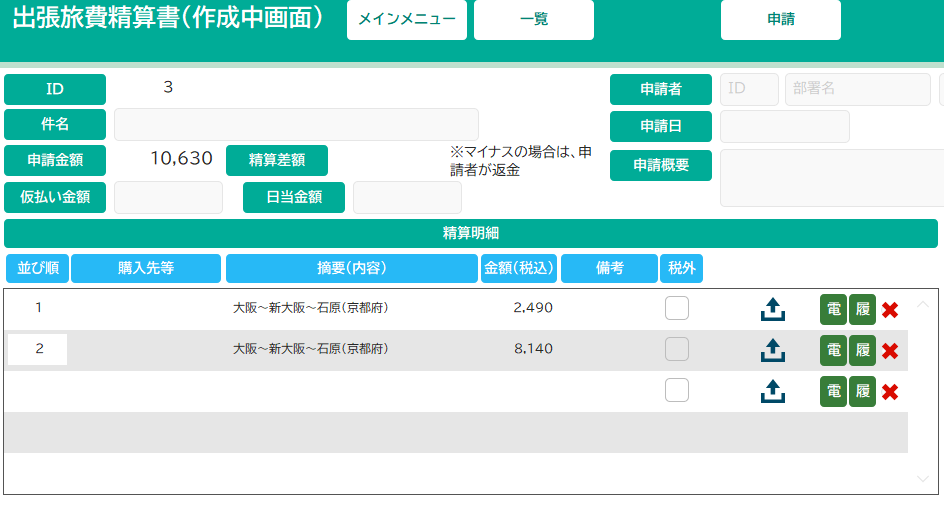Toggle 税外 checkbox in third row
Image resolution: width=944 pixels, height=506 pixels.
point(677,391)
